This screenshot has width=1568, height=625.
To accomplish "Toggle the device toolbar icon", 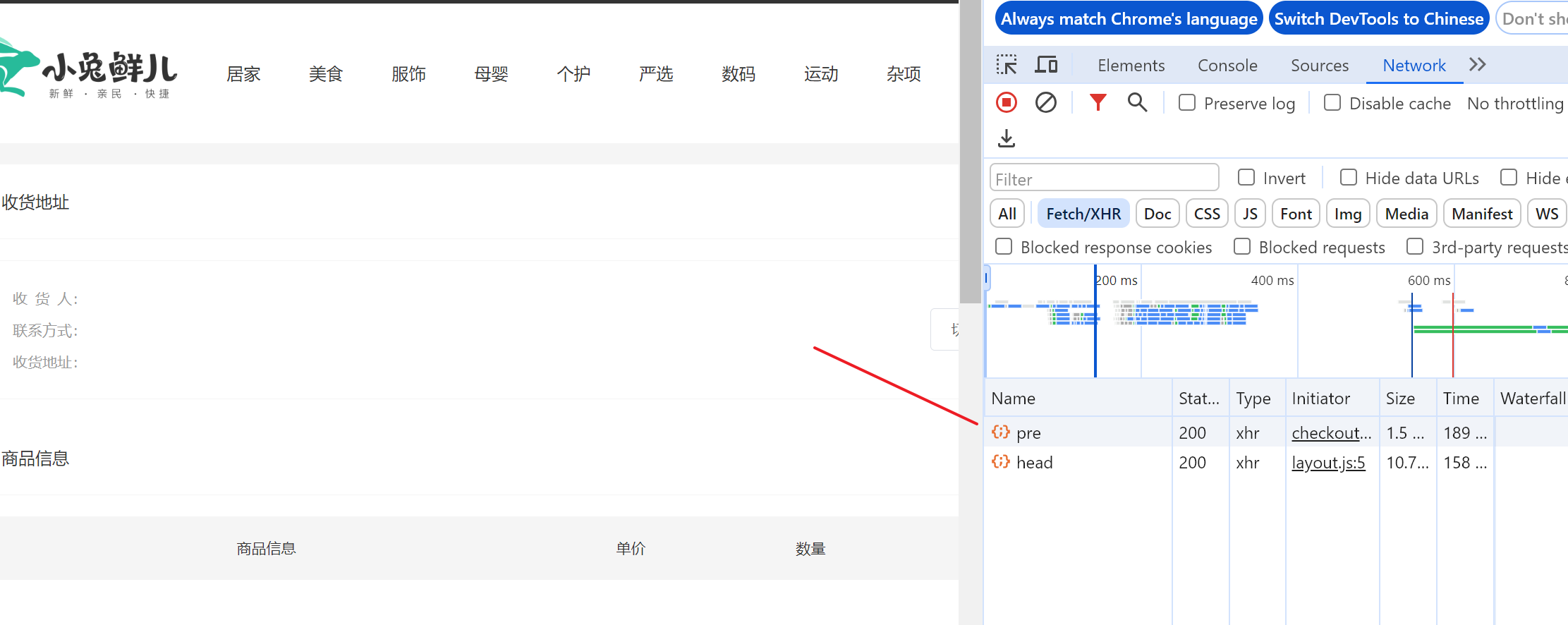I will [1046, 65].
